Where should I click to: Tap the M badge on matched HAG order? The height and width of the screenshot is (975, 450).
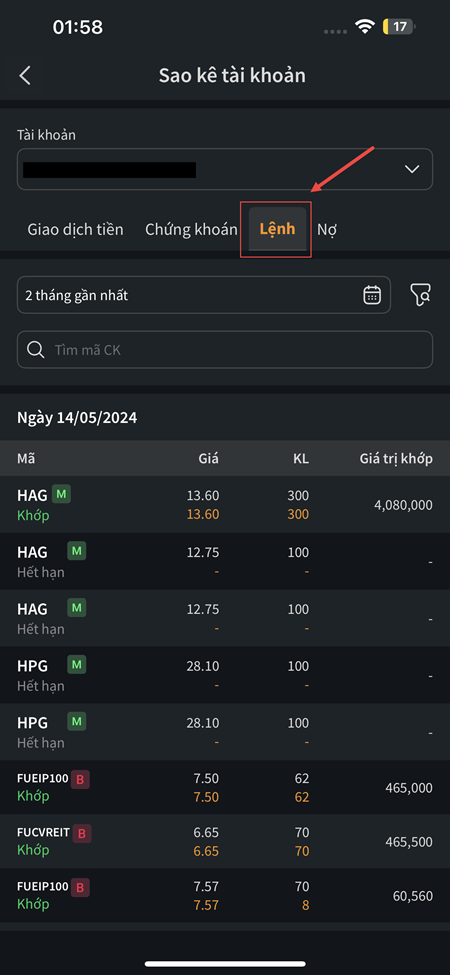(61, 494)
